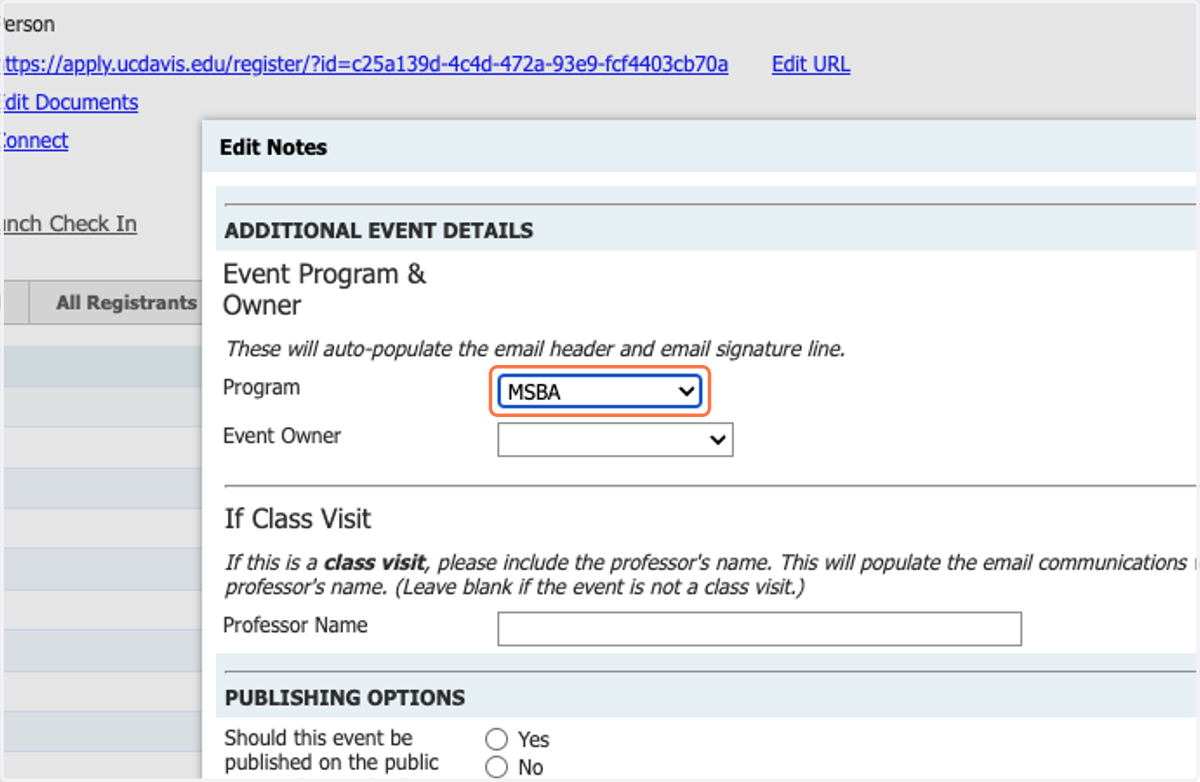Click the PUBLISHING OPTIONS section header

point(345,698)
